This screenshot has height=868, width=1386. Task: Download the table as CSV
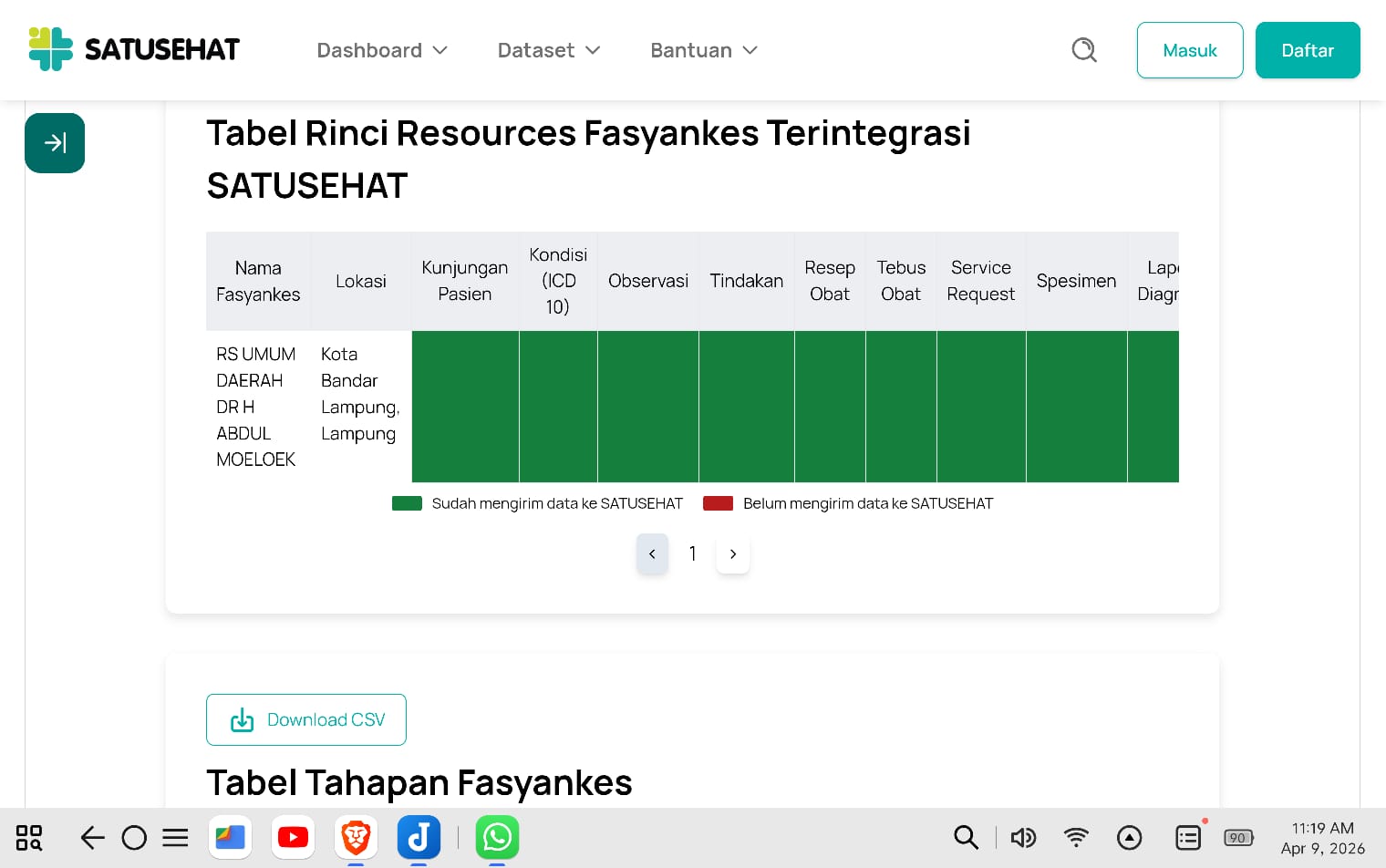point(306,719)
